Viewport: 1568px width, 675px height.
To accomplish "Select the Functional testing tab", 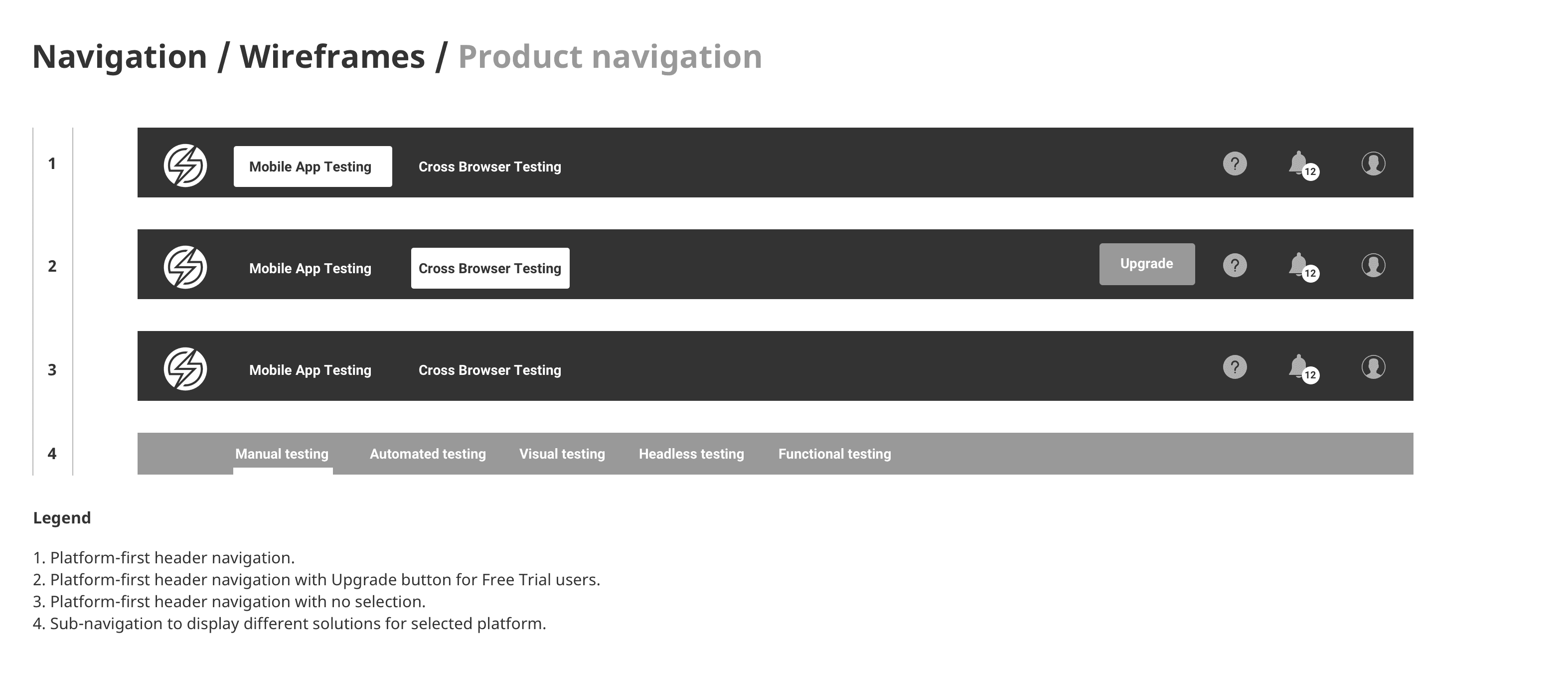I will [834, 454].
